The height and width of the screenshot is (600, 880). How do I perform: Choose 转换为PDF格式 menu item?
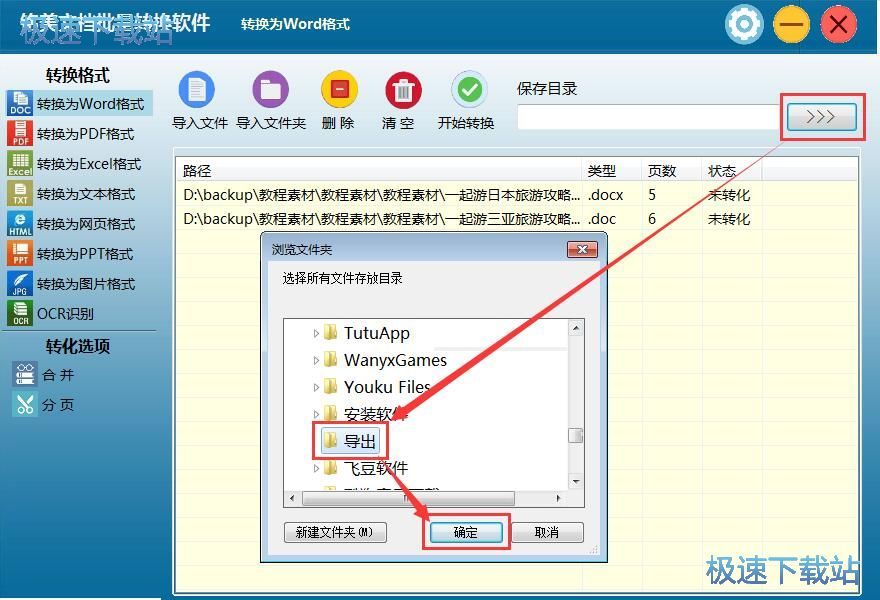pyautogui.click(x=85, y=134)
